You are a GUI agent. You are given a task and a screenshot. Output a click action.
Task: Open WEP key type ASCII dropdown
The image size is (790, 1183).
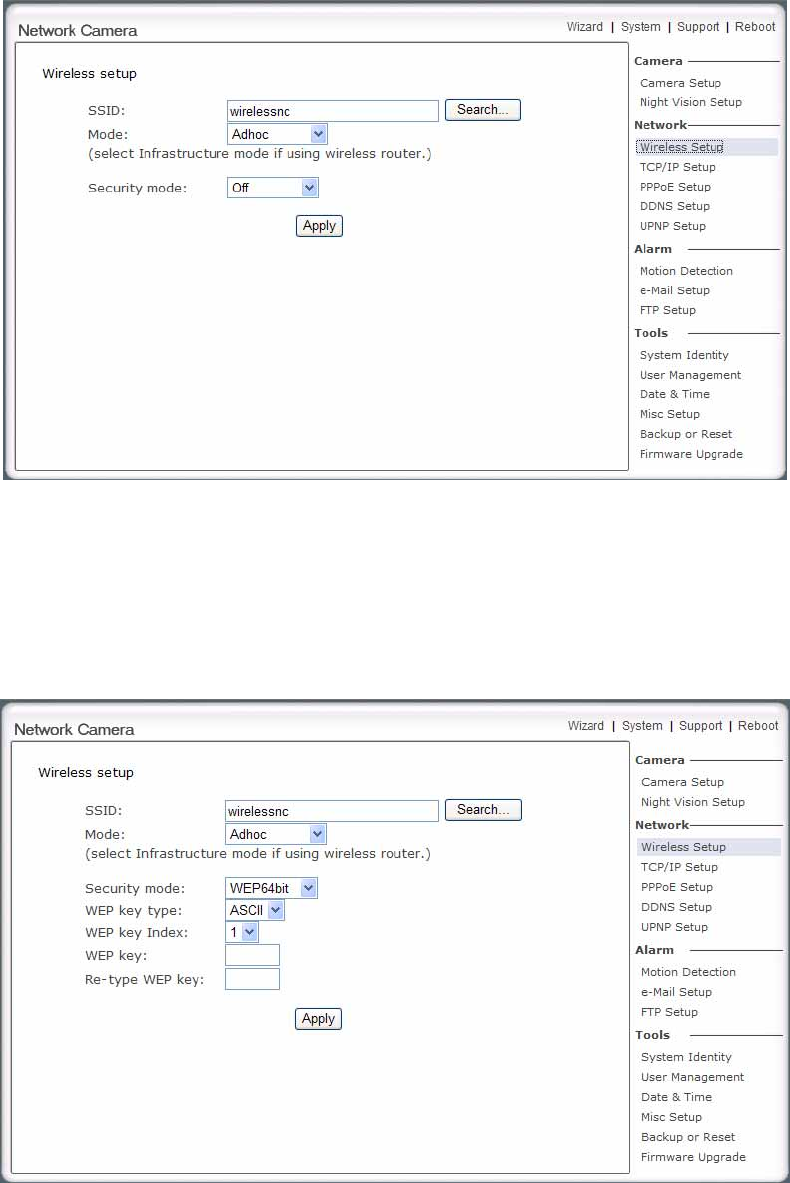pyautogui.click(x=255, y=910)
